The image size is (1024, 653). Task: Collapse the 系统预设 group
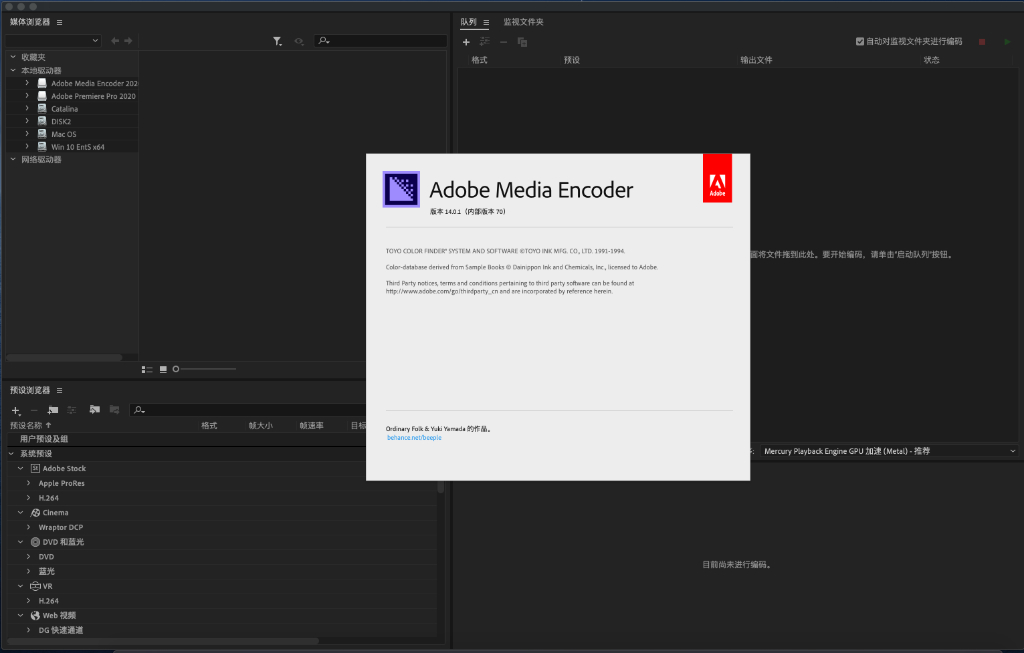(11, 453)
